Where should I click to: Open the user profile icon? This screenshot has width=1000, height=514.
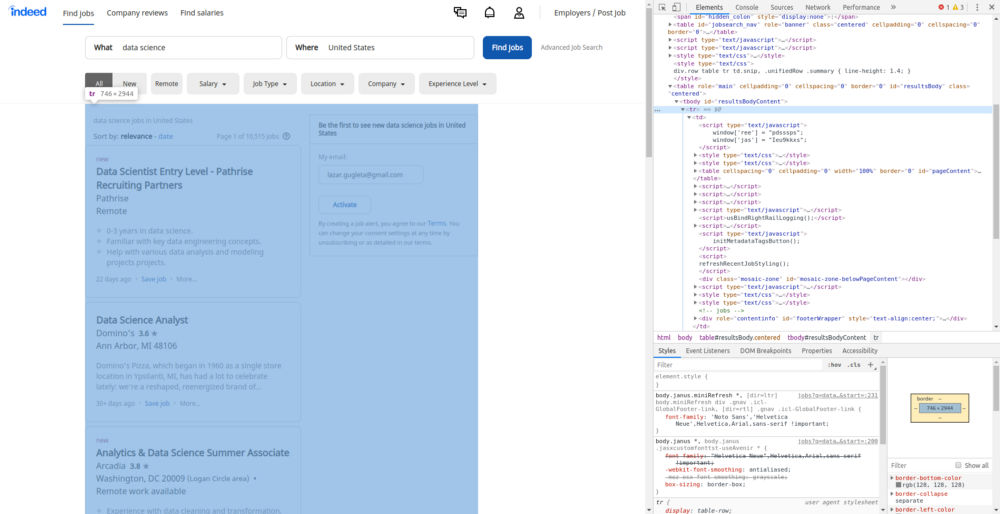[x=519, y=13]
